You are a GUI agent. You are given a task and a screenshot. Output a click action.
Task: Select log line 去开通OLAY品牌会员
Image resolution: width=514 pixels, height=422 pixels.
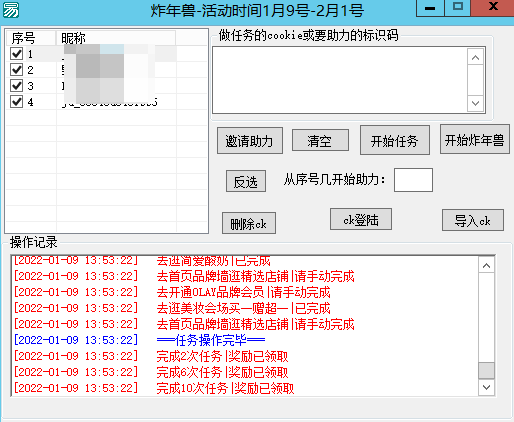(243, 292)
